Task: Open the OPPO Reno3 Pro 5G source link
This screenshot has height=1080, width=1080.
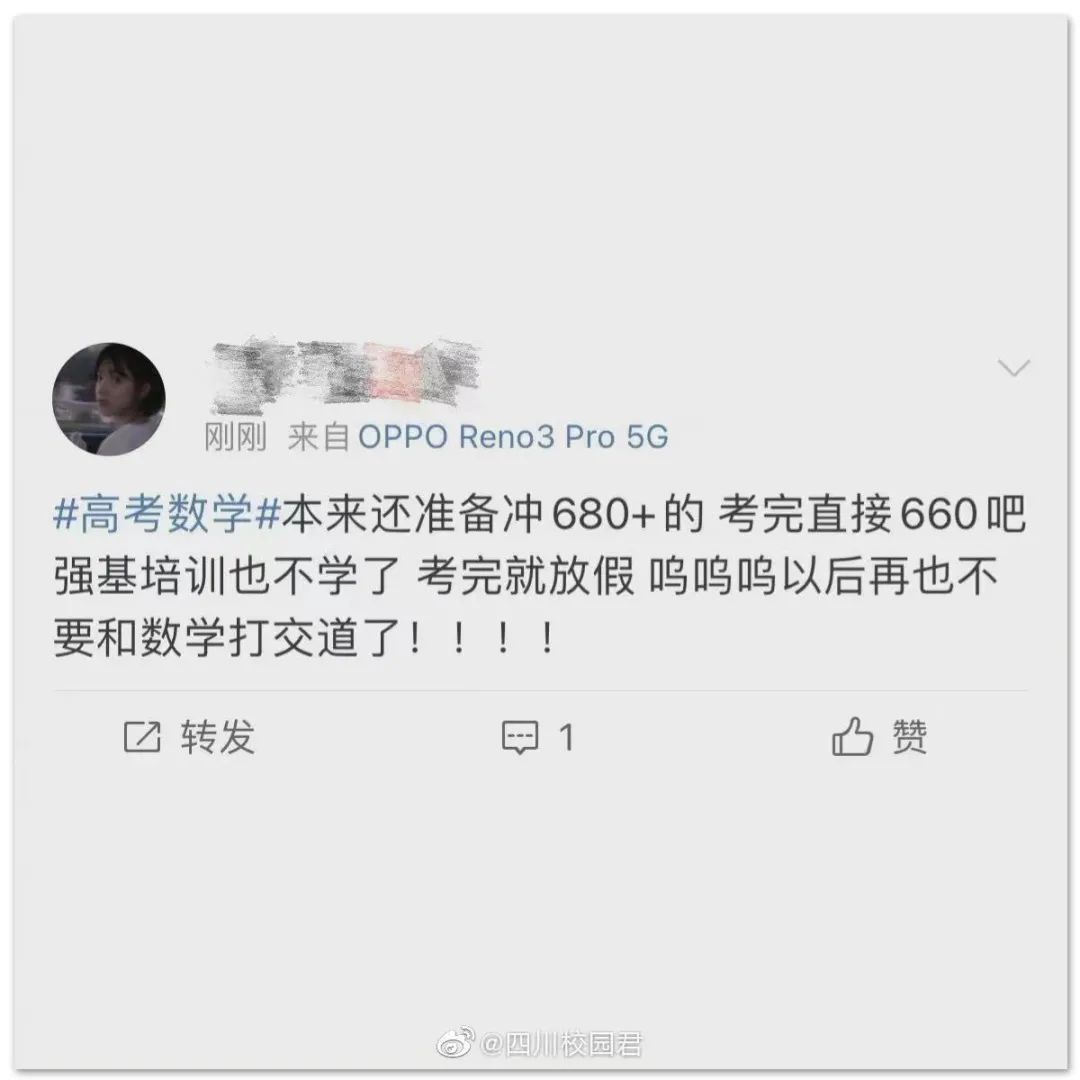Action: pyautogui.click(x=513, y=437)
